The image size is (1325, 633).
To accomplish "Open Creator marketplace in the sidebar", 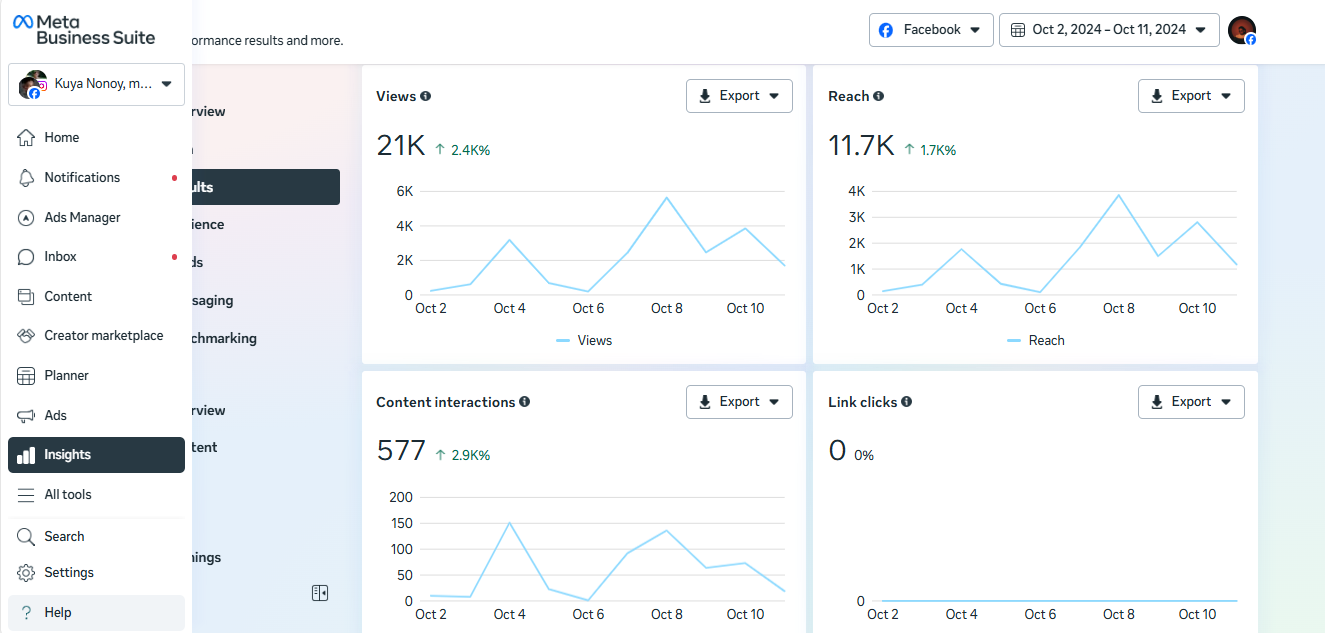I will coord(96,336).
